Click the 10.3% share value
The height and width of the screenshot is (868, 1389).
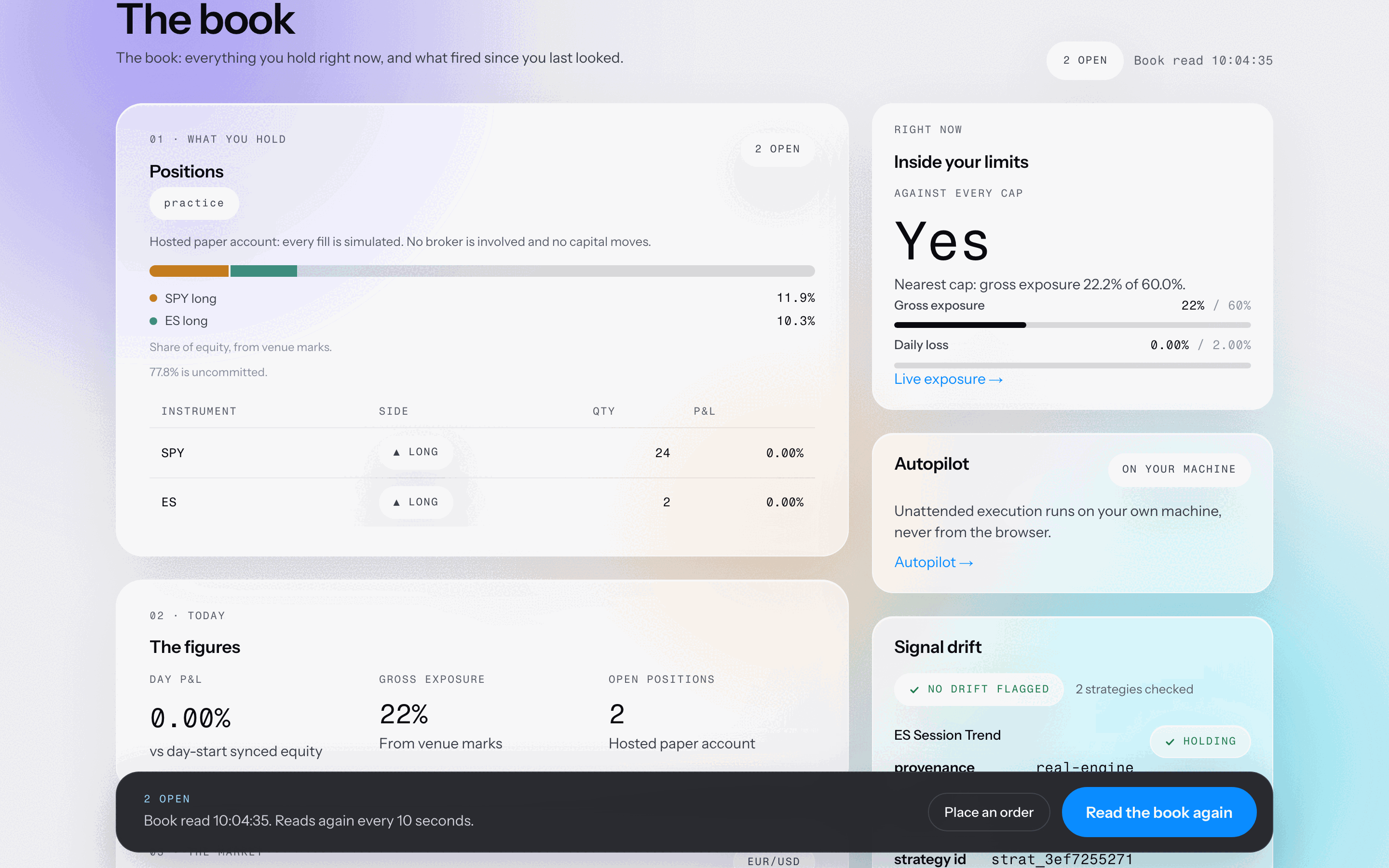pos(795,321)
